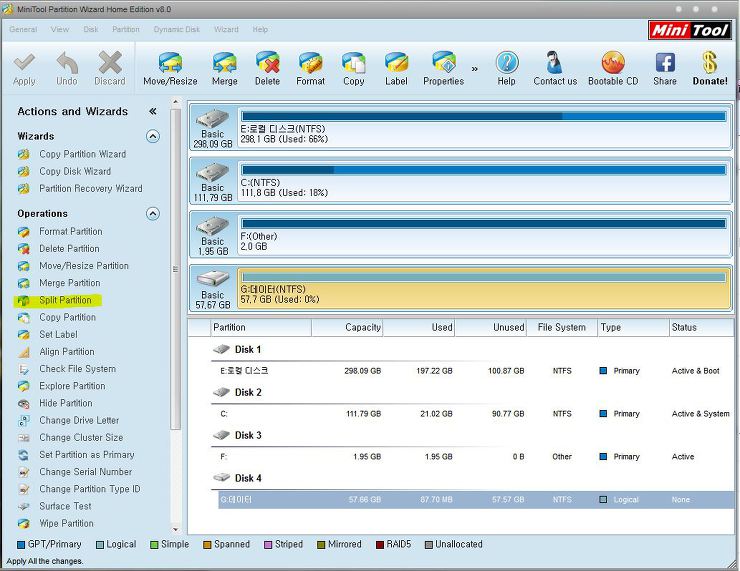Select Move/Resize Partition operation
The width and height of the screenshot is (740, 571).
pyautogui.click(x=84, y=266)
